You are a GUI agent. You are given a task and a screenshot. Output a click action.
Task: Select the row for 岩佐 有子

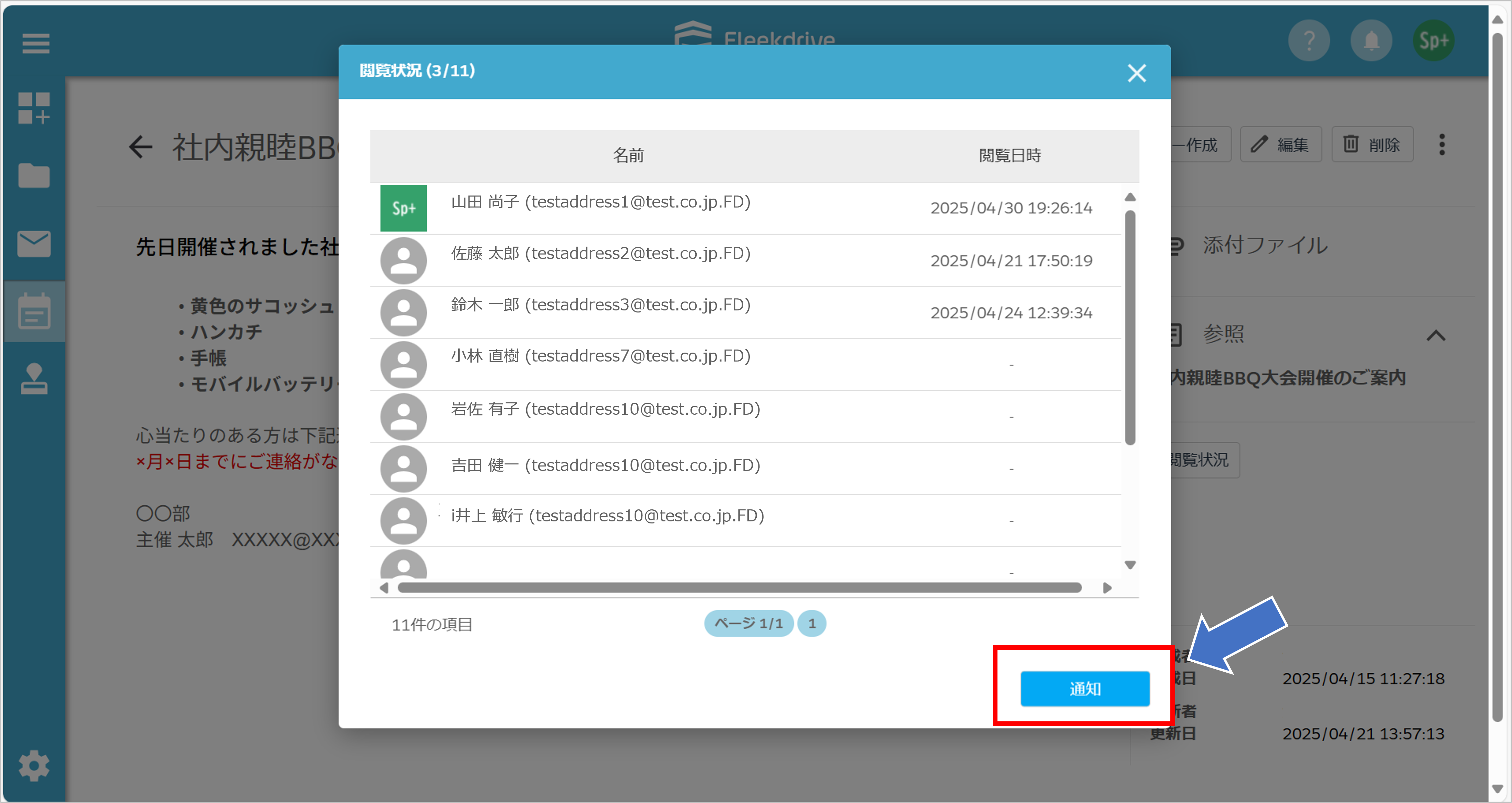745,417
